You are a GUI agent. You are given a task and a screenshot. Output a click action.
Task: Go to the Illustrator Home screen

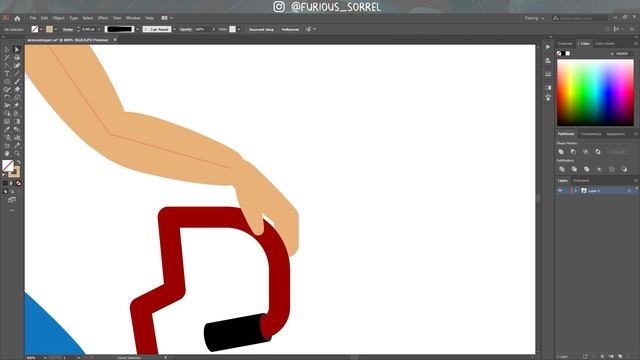17,18
